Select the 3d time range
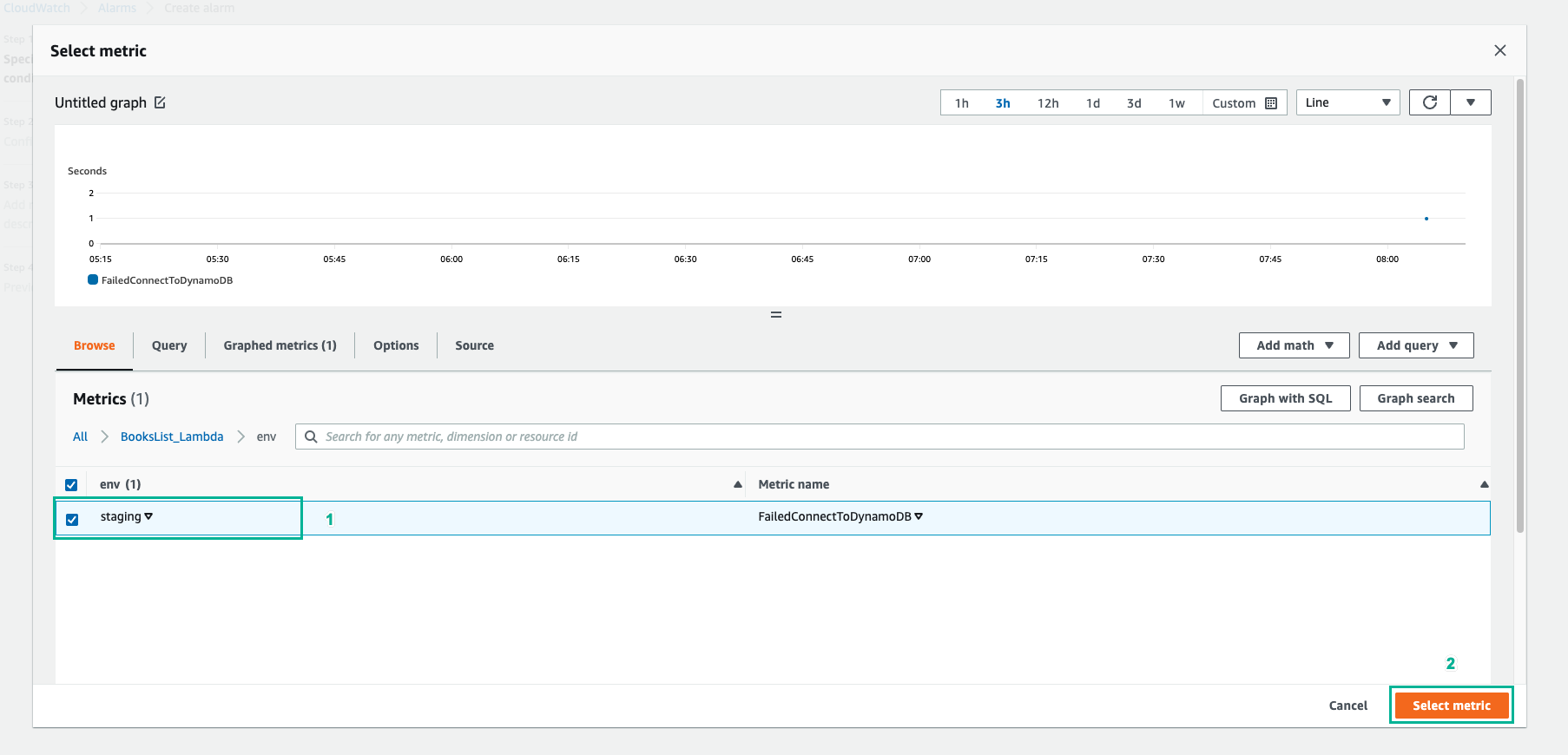The height and width of the screenshot is (755, 1568). (1134, 103)
